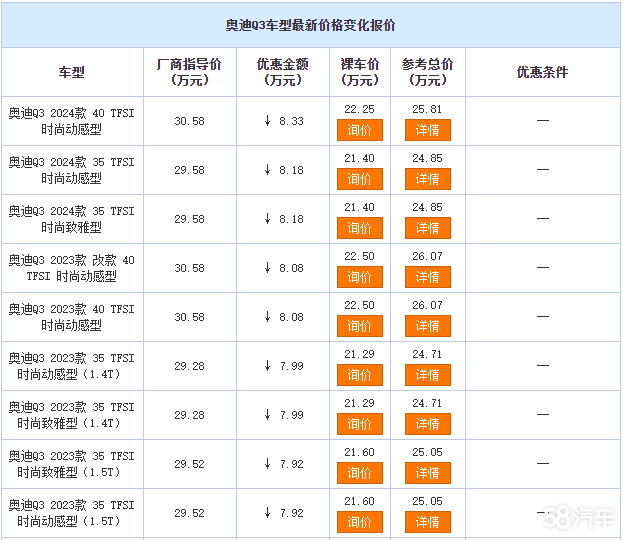Select model name 奥迪Q3 2023款 40 TFSI 时尚动感型

(x=72, y=317)
